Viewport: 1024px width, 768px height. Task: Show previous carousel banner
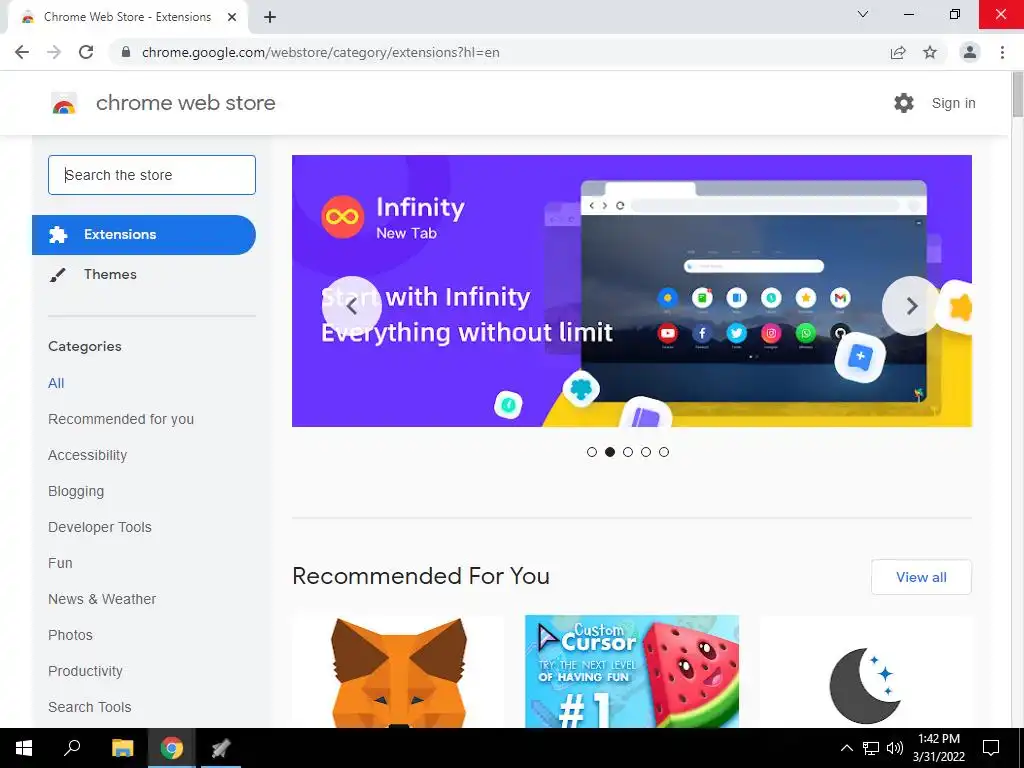[351, 306]
